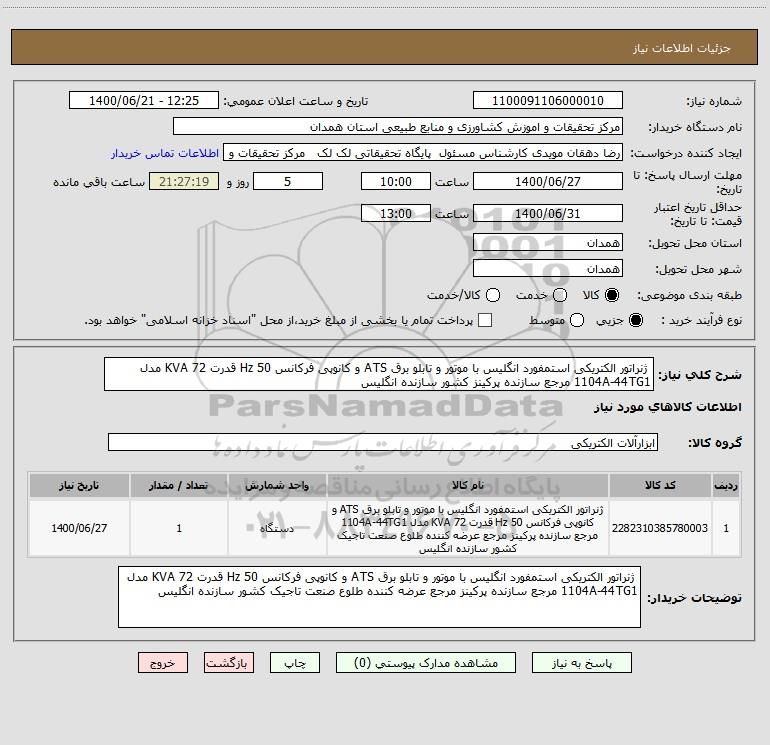Screen dimensions: 770x745
Task: Choose the متوسط purchase type radio
Action: 577,320
